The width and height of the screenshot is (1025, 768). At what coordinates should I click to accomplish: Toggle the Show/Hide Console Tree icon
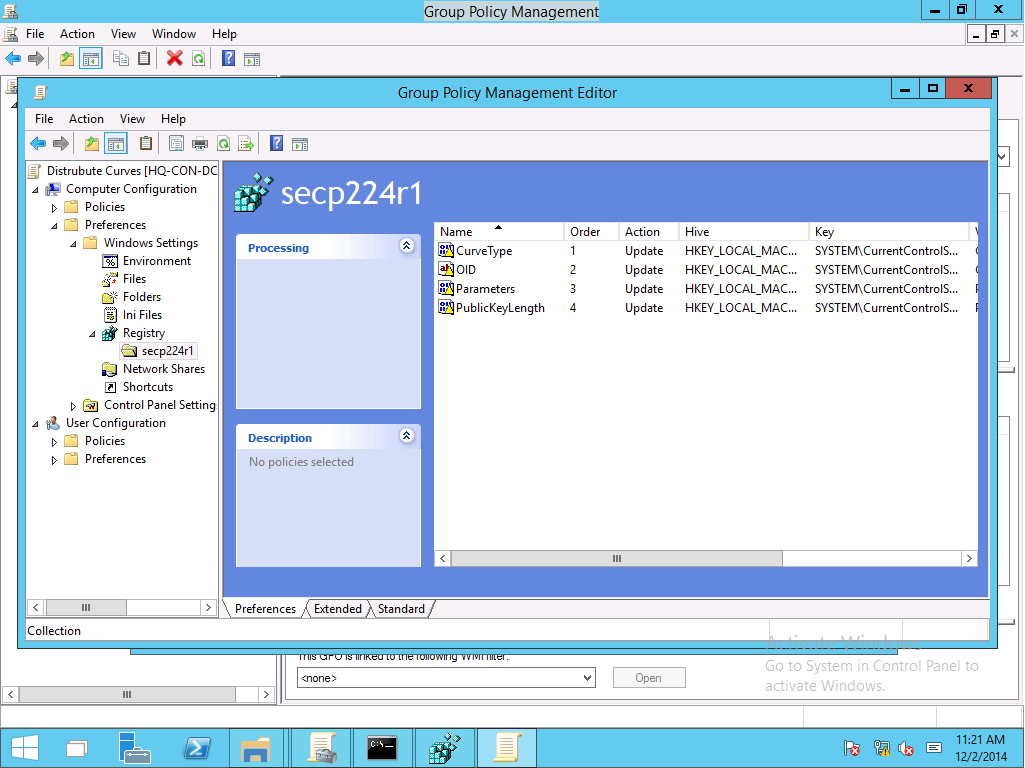click(x=114, y=143)
